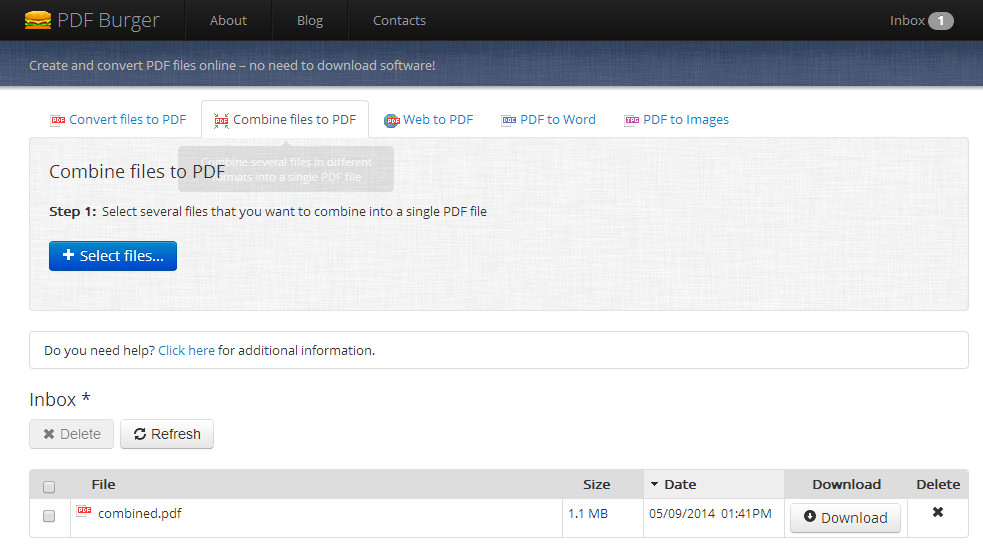Open the combined.pdf file name
This screenshot has width=983, height=547.
pyautogui.click(x=140, y=513)
